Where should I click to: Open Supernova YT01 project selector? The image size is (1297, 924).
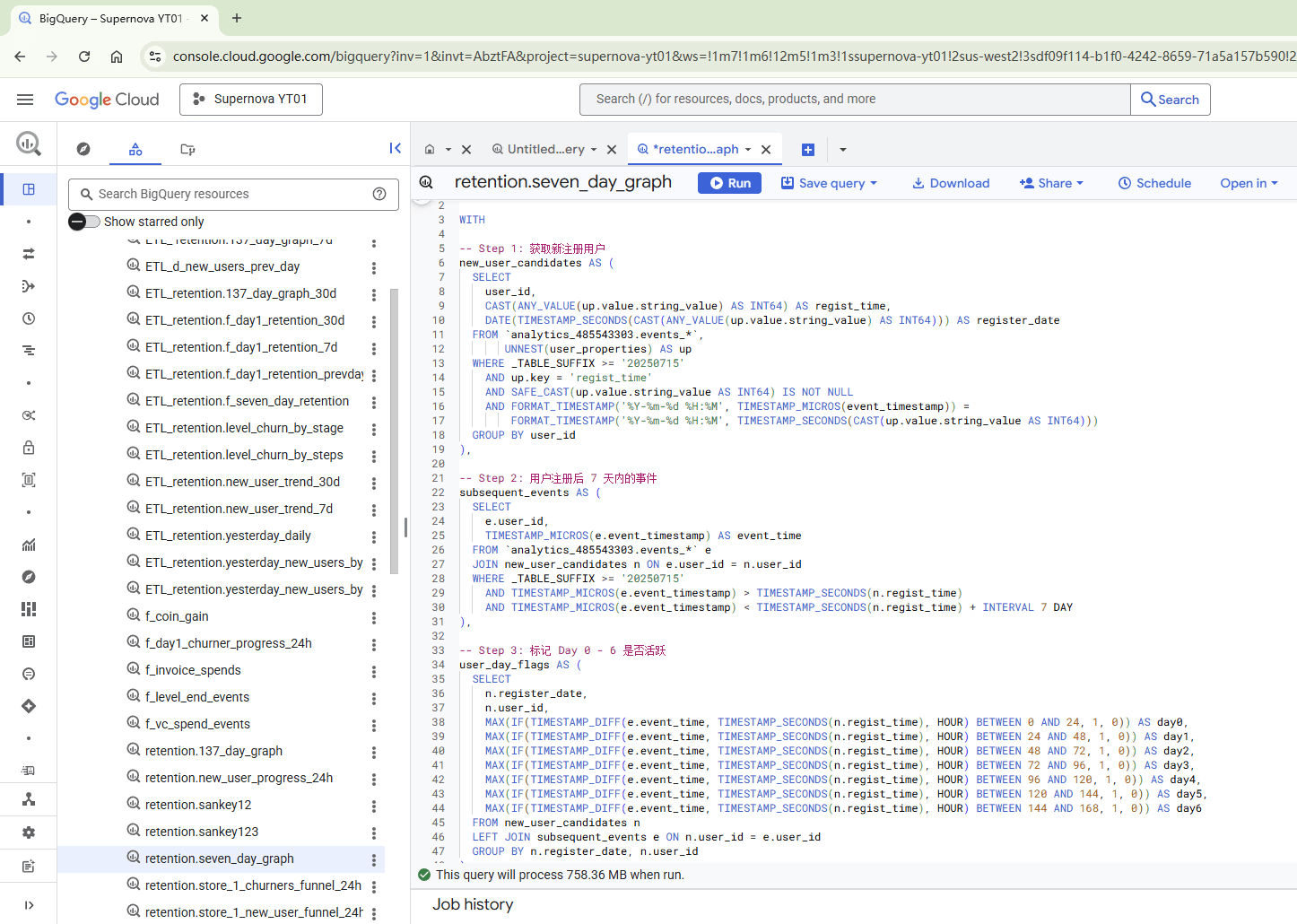(x=251, y=100)
